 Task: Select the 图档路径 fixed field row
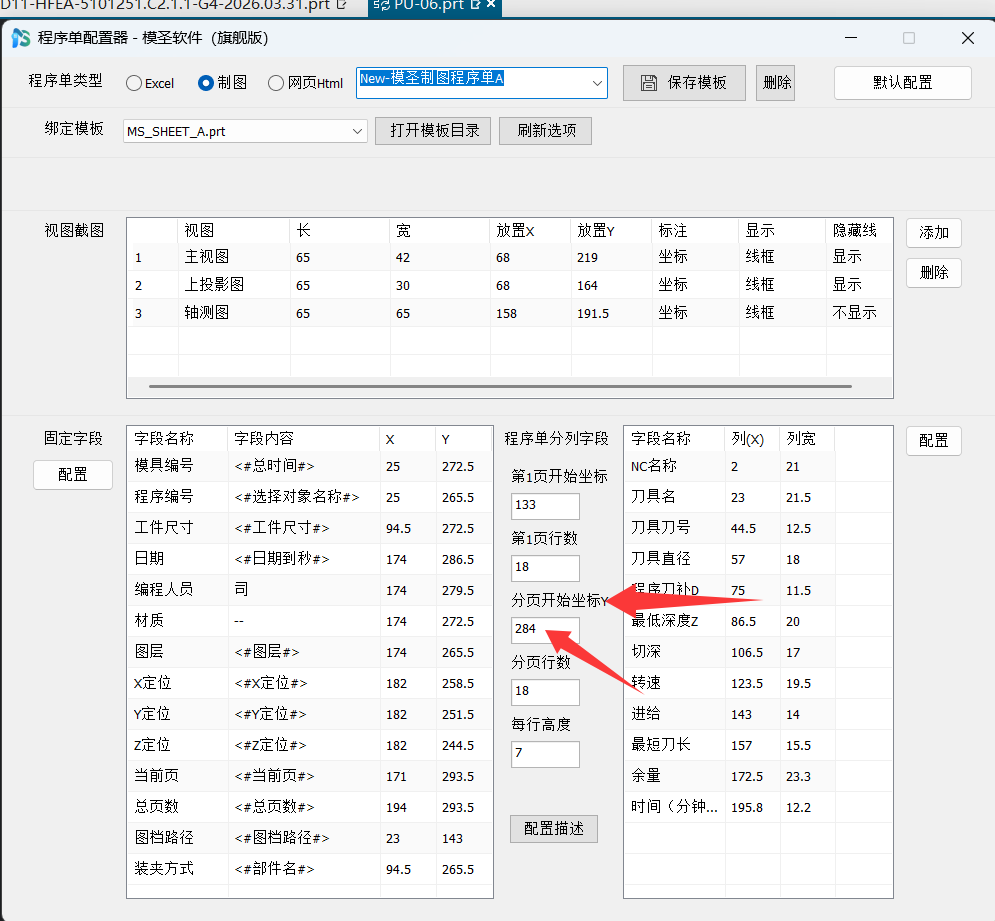[x=310, y=838]
